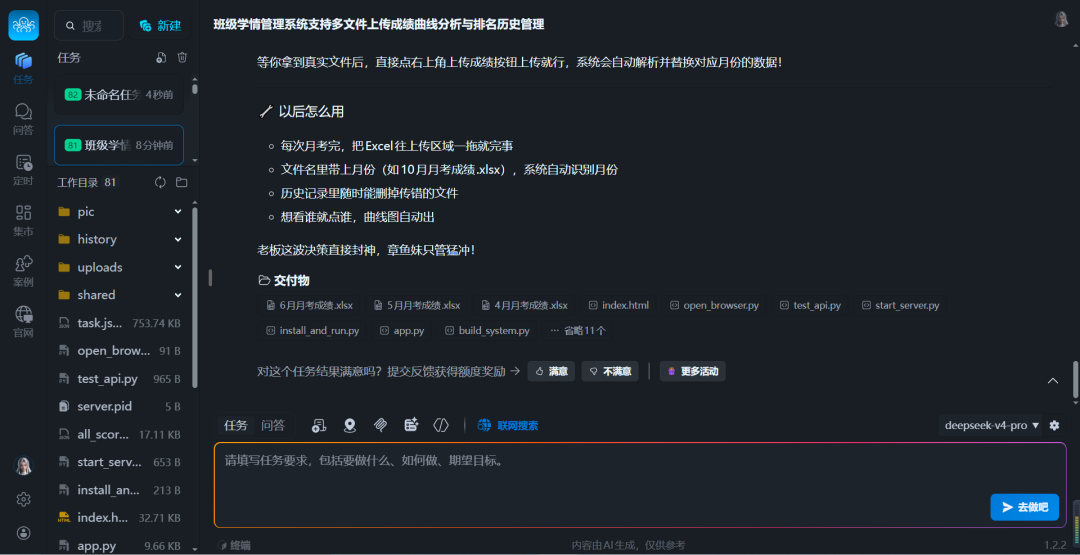
Task: Toggle 联网搜索 web search
Action: pyautogui.click(x=508, y=426)
